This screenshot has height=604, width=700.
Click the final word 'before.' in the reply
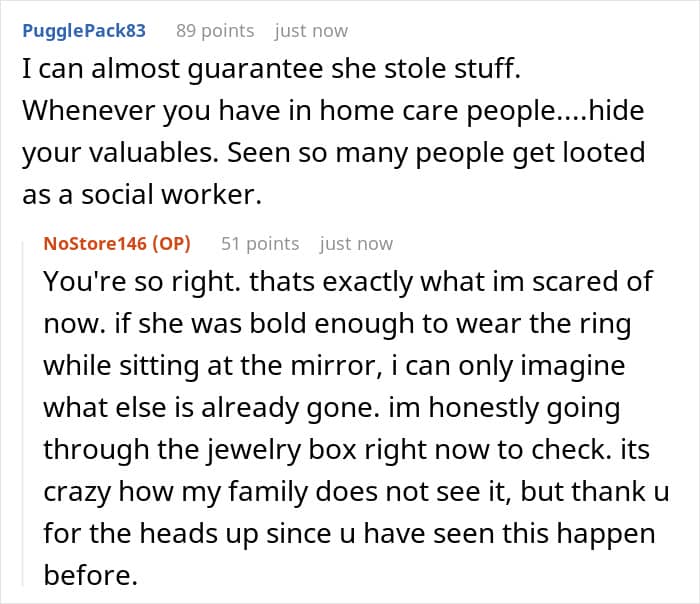pos(86,576)
